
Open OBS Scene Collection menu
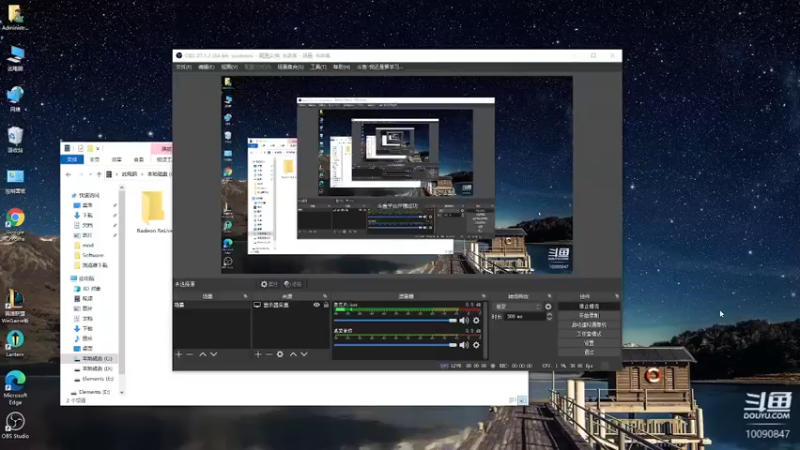click(290, 67)
